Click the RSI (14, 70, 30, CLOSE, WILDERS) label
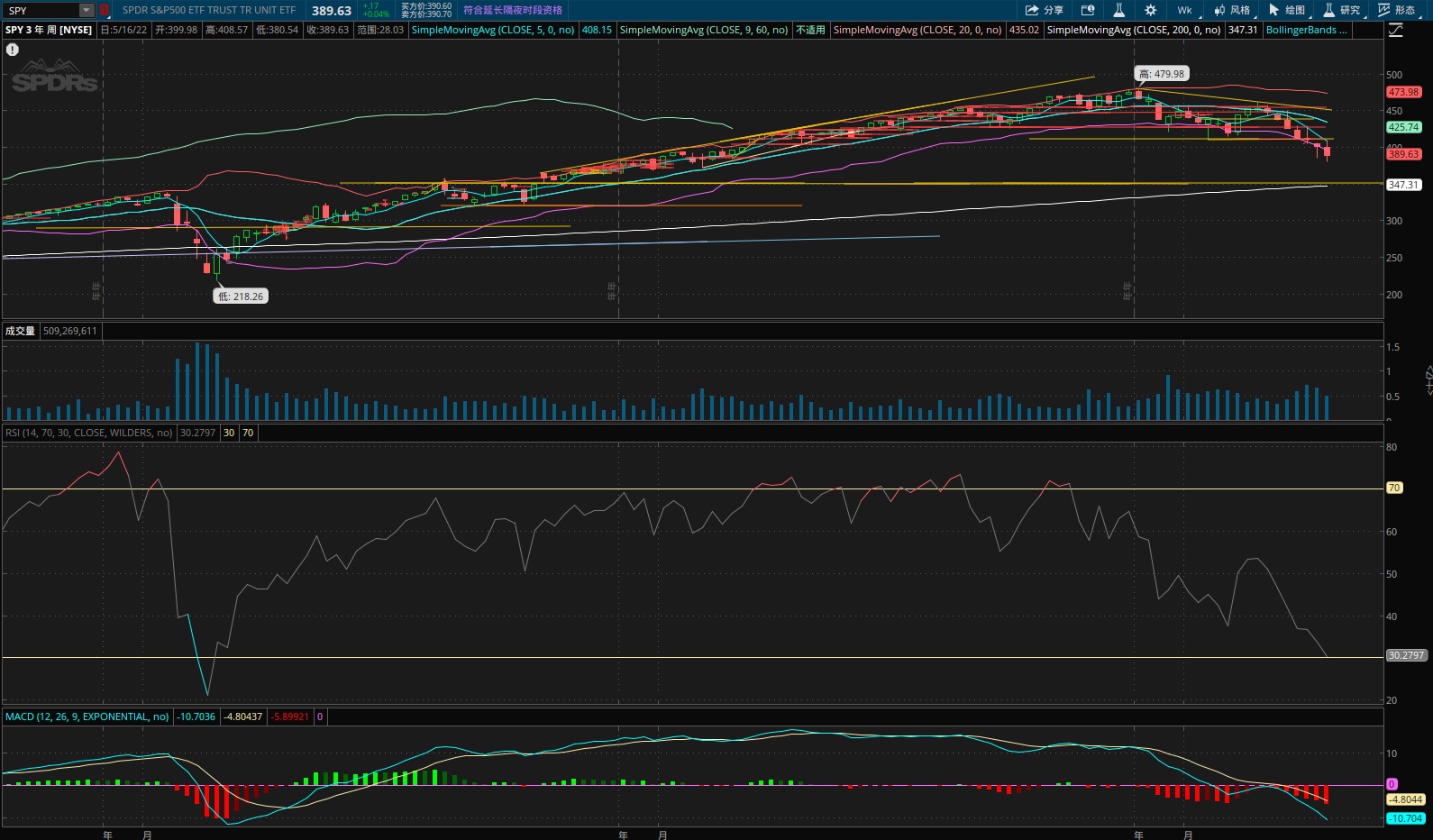This screenshot has width=1433, height=840. [89, 433]
